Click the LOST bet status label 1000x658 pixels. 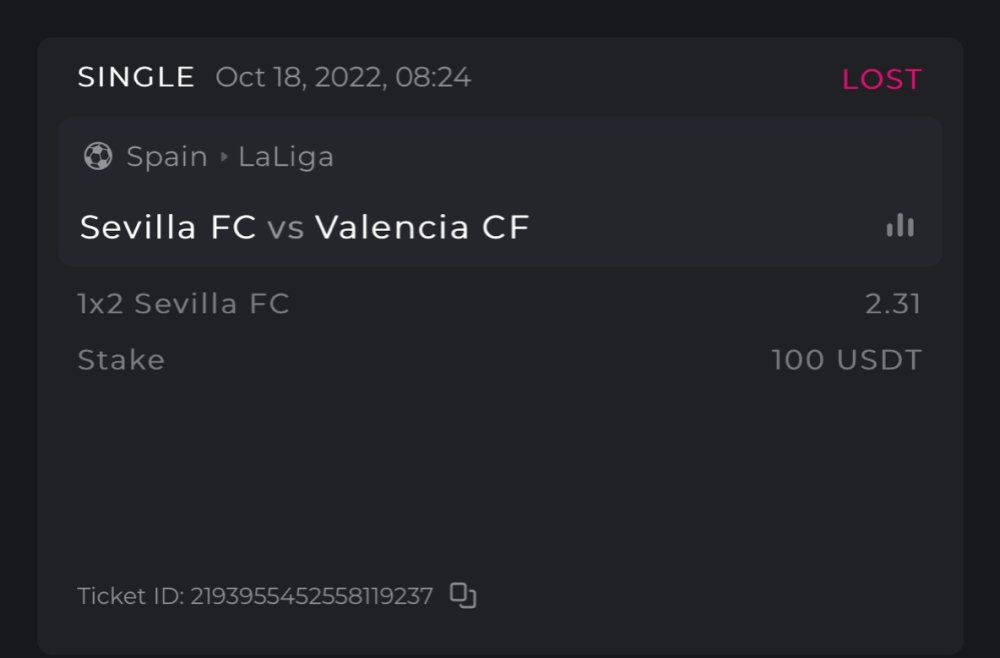click(881, 80)
